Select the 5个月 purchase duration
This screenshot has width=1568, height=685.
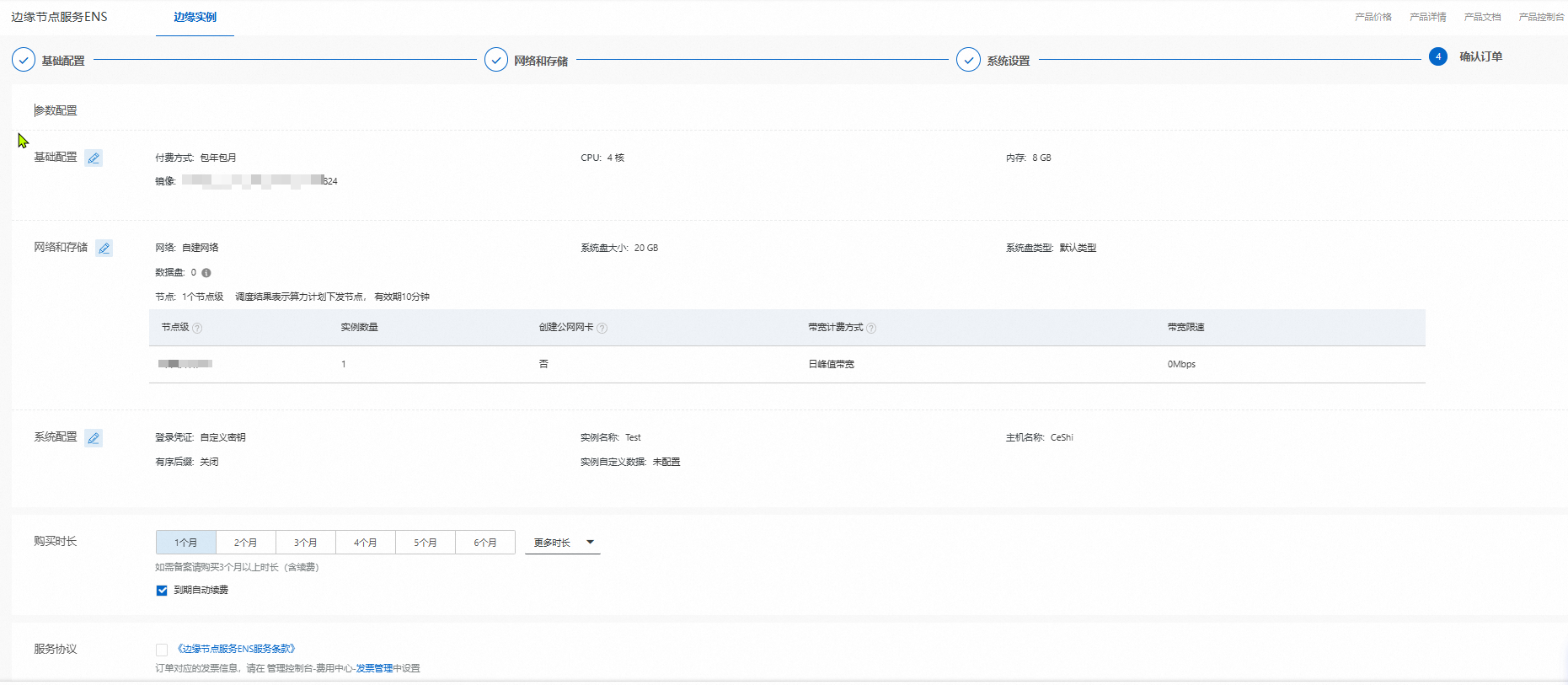(425, 543)
